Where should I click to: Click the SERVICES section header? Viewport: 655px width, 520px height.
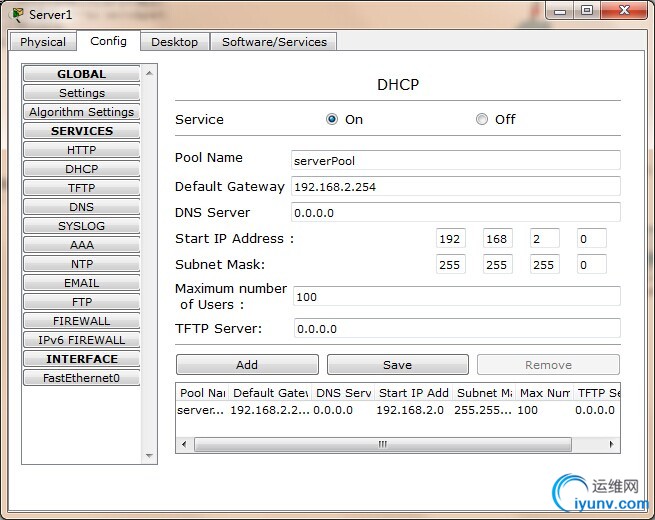click(81, 131)
